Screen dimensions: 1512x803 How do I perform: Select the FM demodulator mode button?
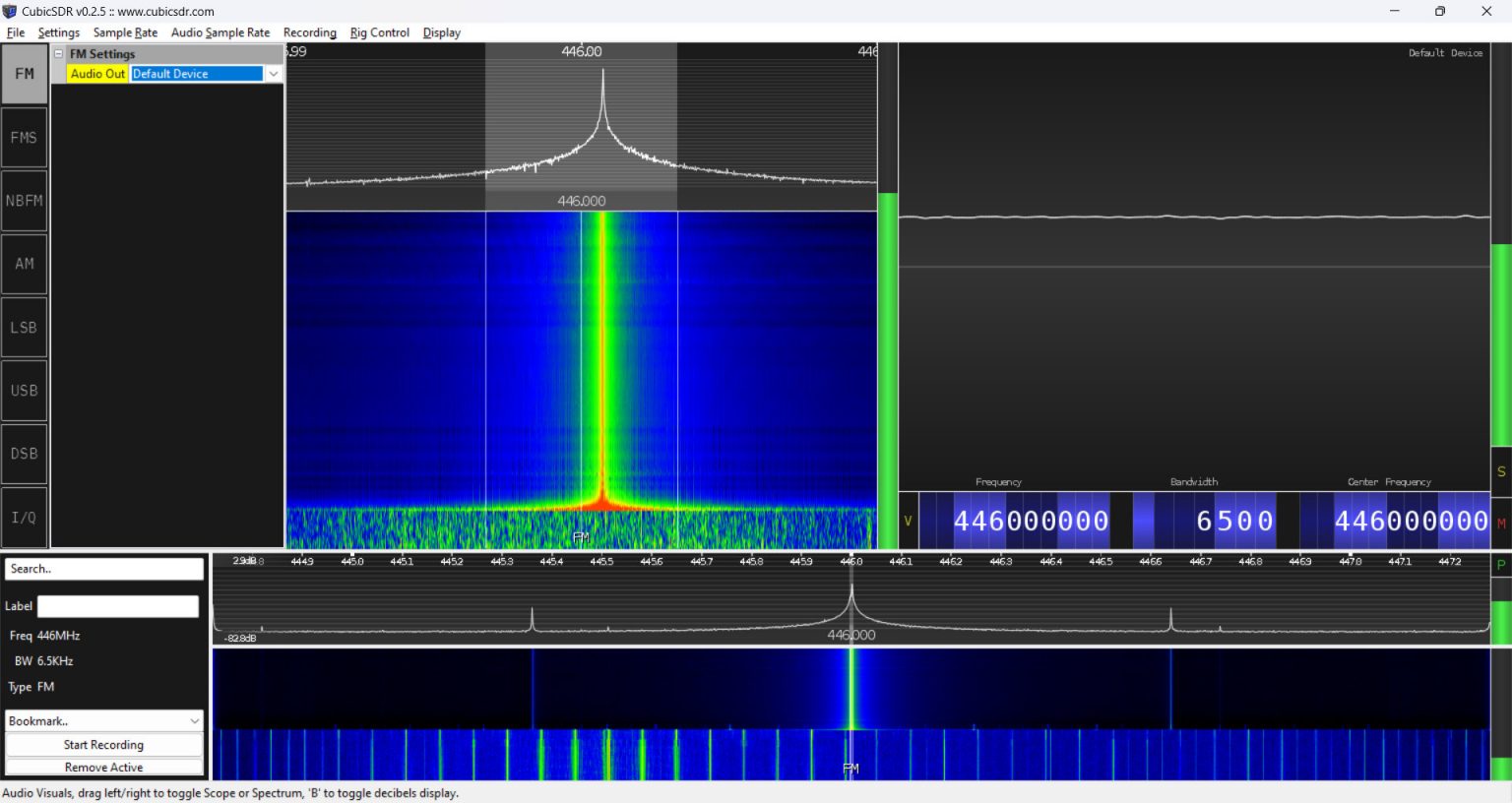tap(25, 74)
